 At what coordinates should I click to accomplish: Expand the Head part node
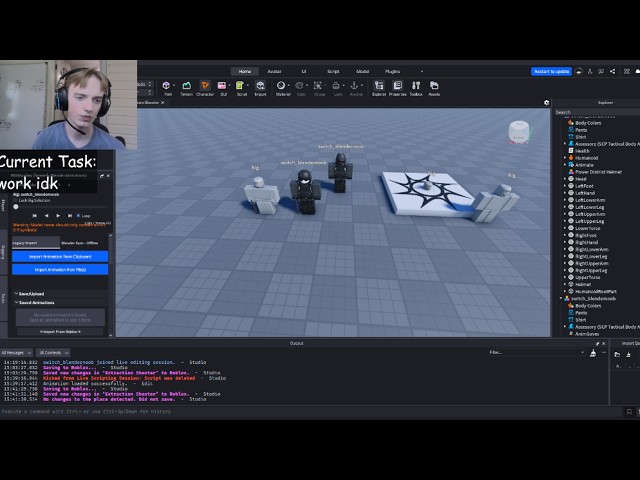tap(565, 179)
